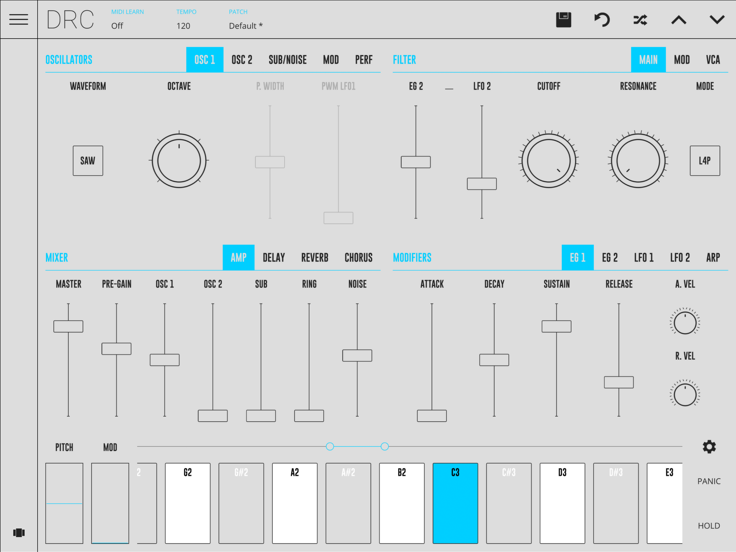Viewport: 736px width, 552px height.
Task: Play the G2 key
Action: pyautogui.click(x=188, y=503)
